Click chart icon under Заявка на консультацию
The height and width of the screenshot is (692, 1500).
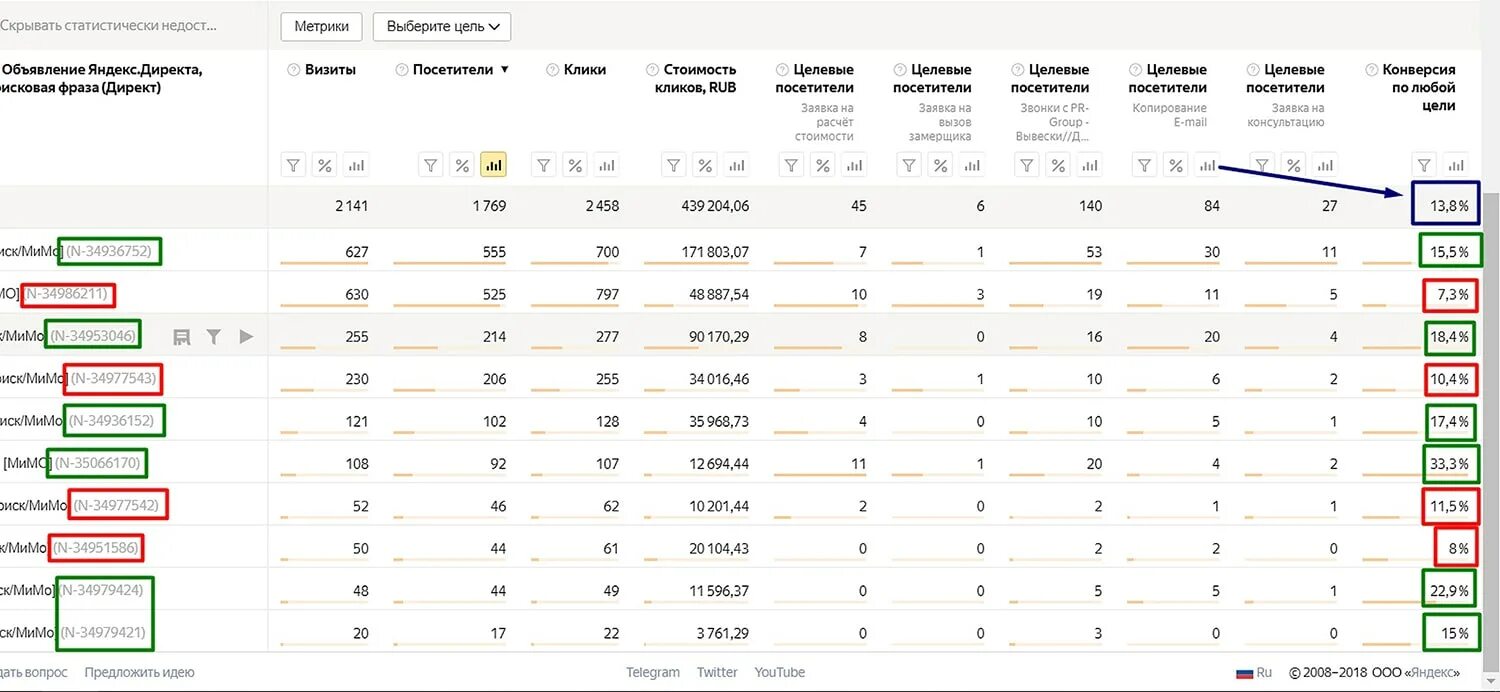coord(1325,165)
